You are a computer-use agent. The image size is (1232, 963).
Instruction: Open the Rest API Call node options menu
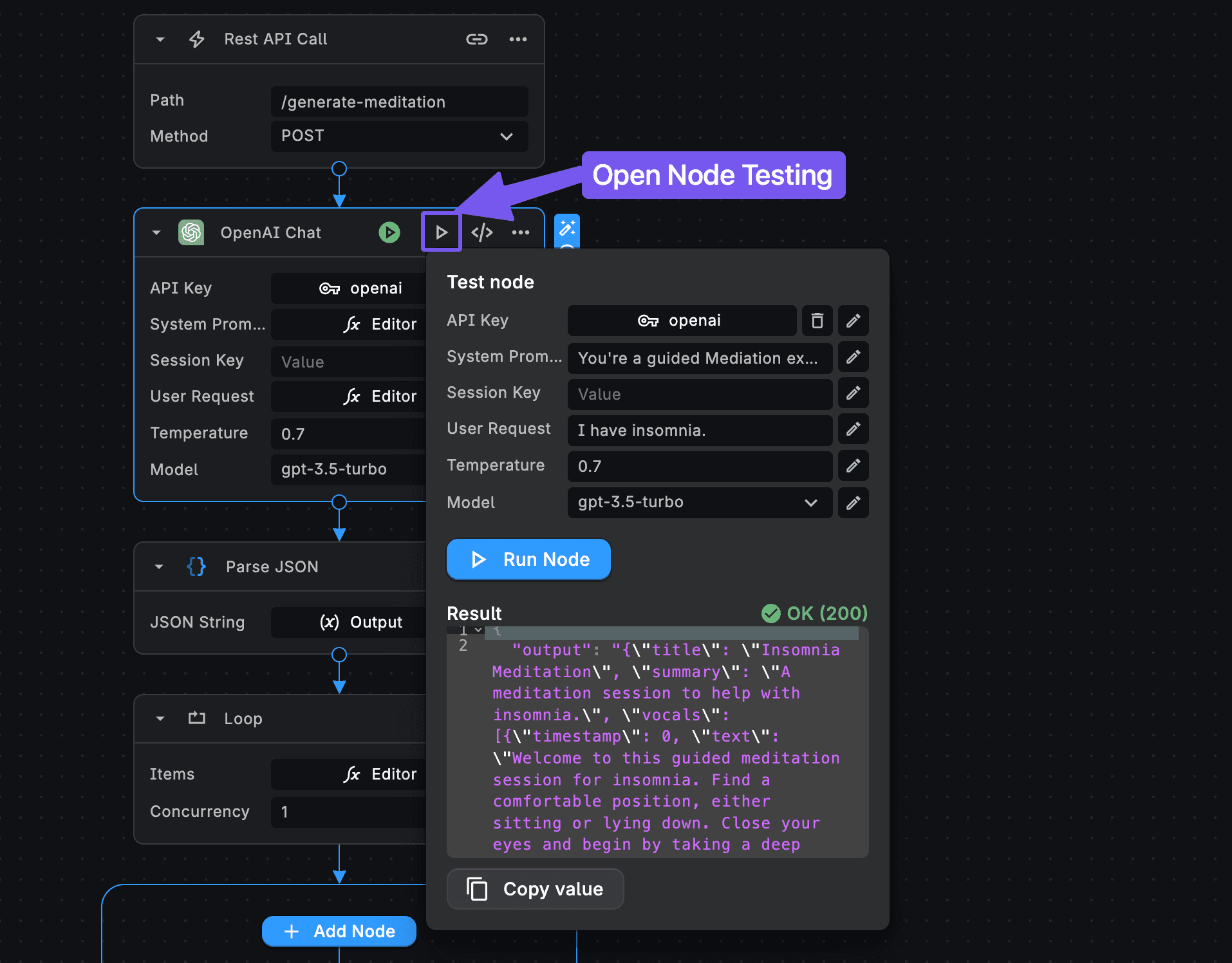click(x=518, y=39)
